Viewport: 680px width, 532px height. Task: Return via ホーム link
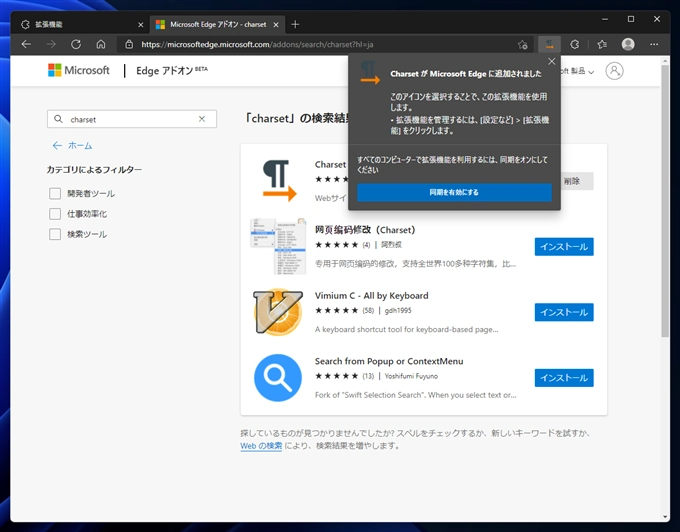[x=72, y=146]
